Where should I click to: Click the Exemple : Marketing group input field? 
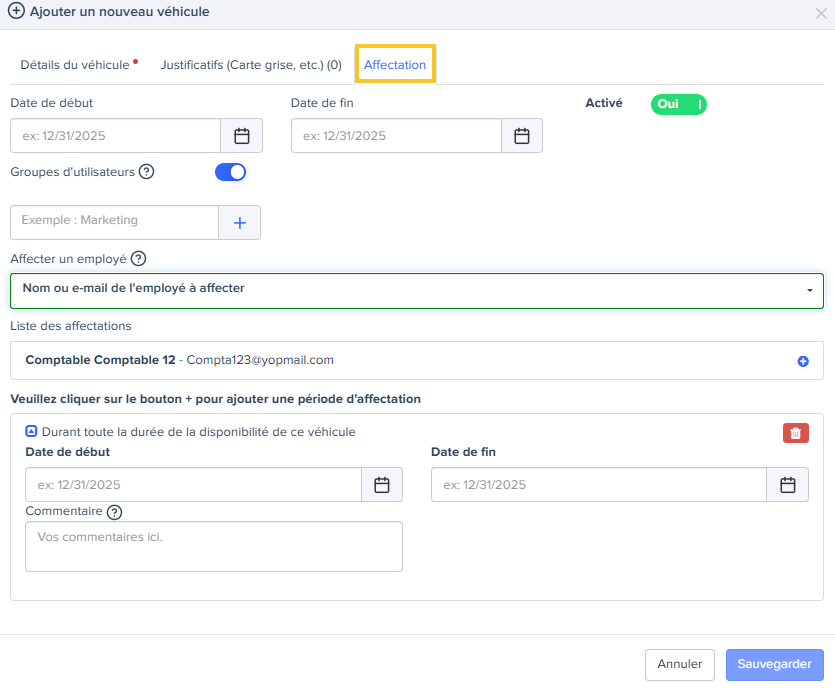[x=114, y=221]
